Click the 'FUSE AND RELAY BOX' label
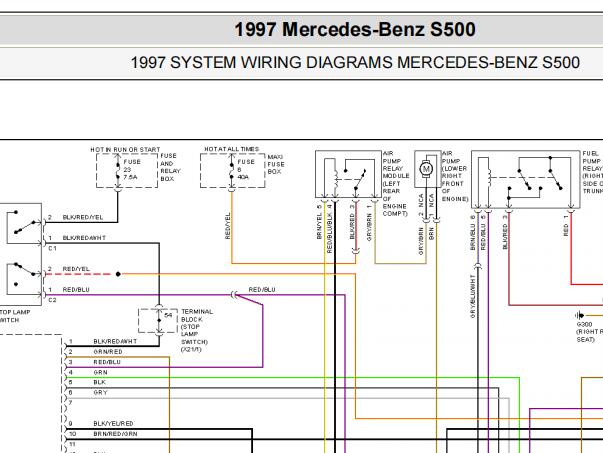This screenshot has height=453, width=603. [170, 167]
